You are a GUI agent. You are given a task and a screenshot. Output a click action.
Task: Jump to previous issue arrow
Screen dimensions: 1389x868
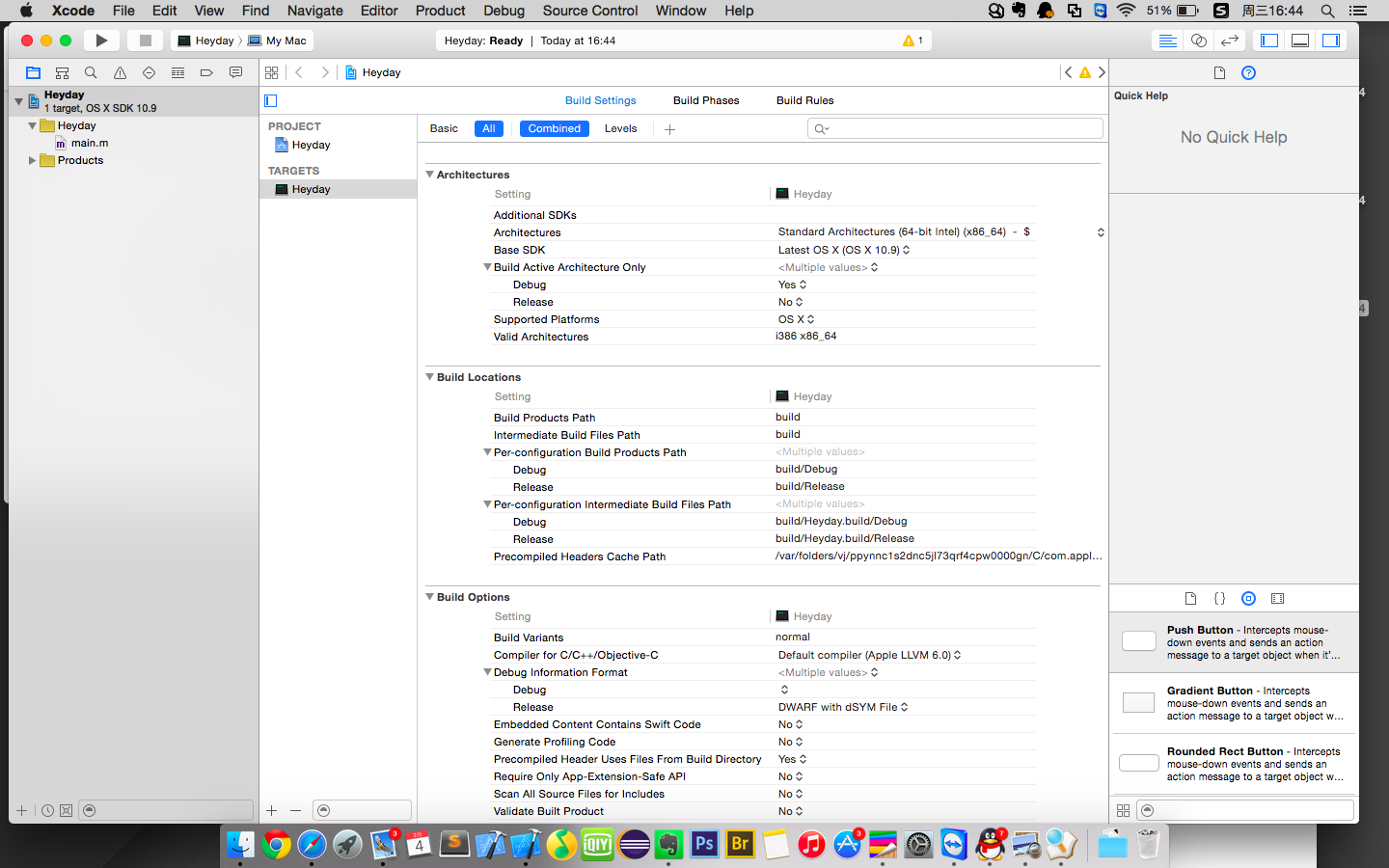[x=1068, y=72]
